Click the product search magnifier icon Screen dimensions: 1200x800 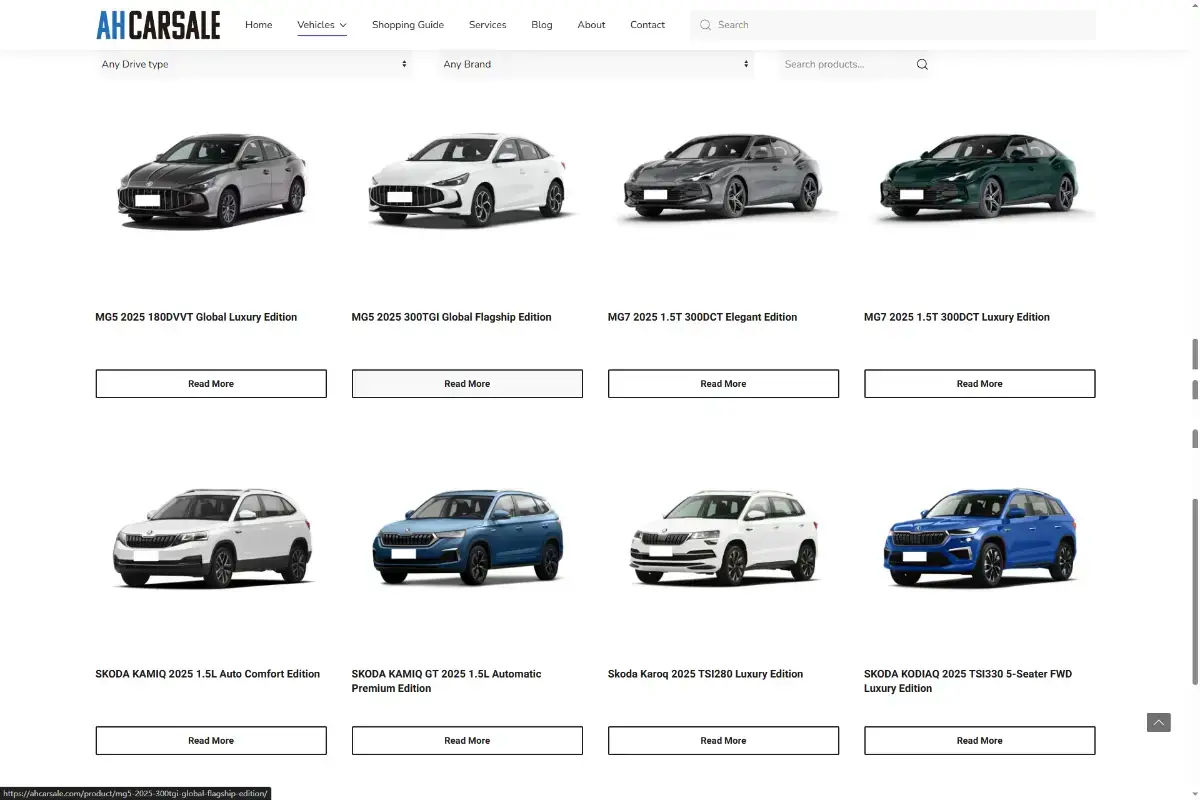(922, 64)
